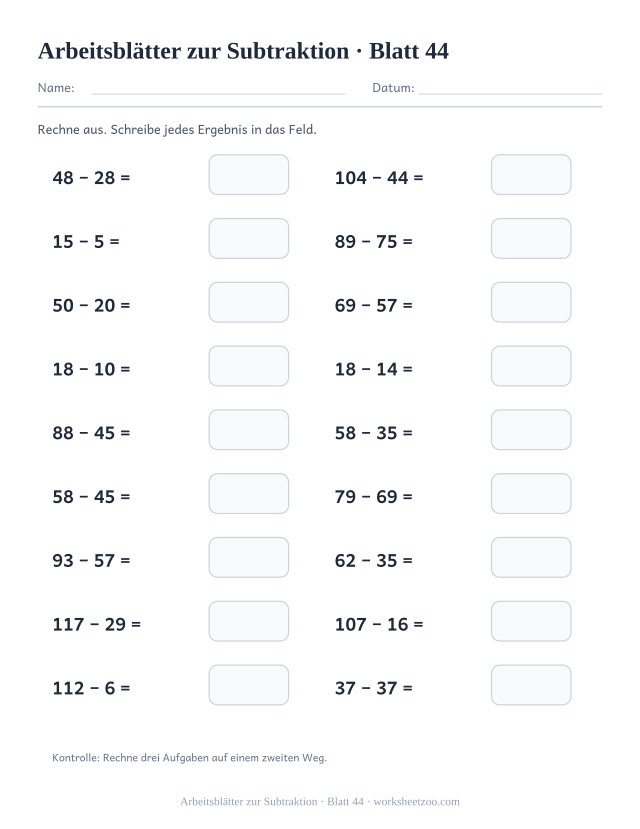The height and width of the screenshot is (829, 640).
Task: Focus the answer box for 18 − 14
Action: point(531,366)
